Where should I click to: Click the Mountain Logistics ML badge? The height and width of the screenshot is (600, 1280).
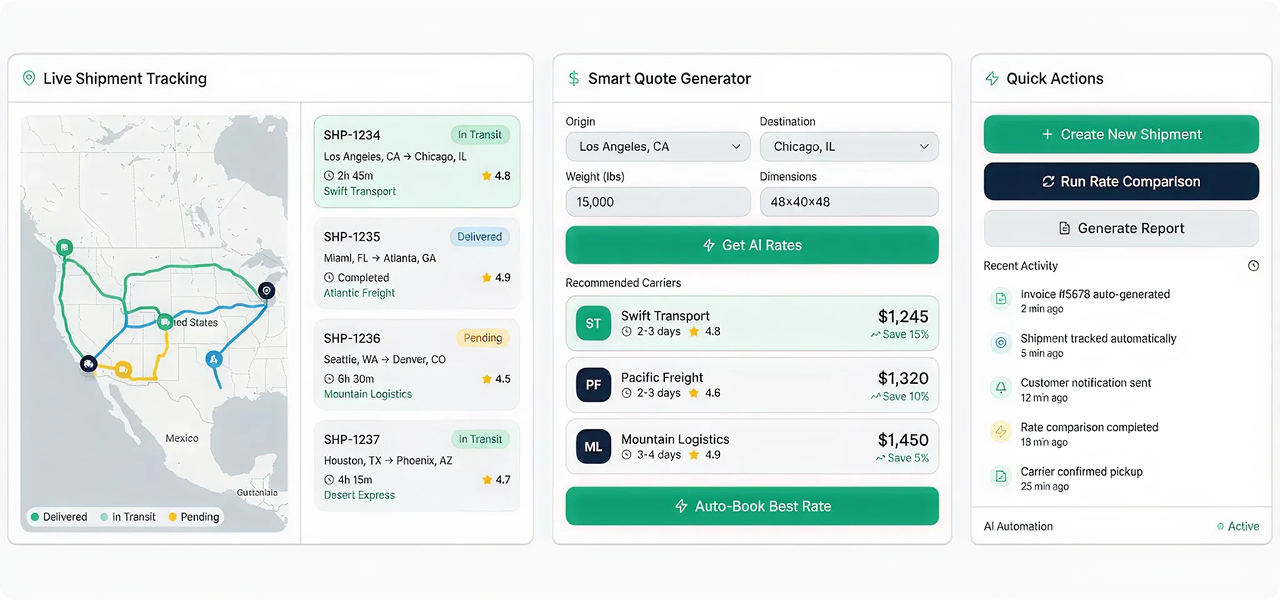pos(593,447)
